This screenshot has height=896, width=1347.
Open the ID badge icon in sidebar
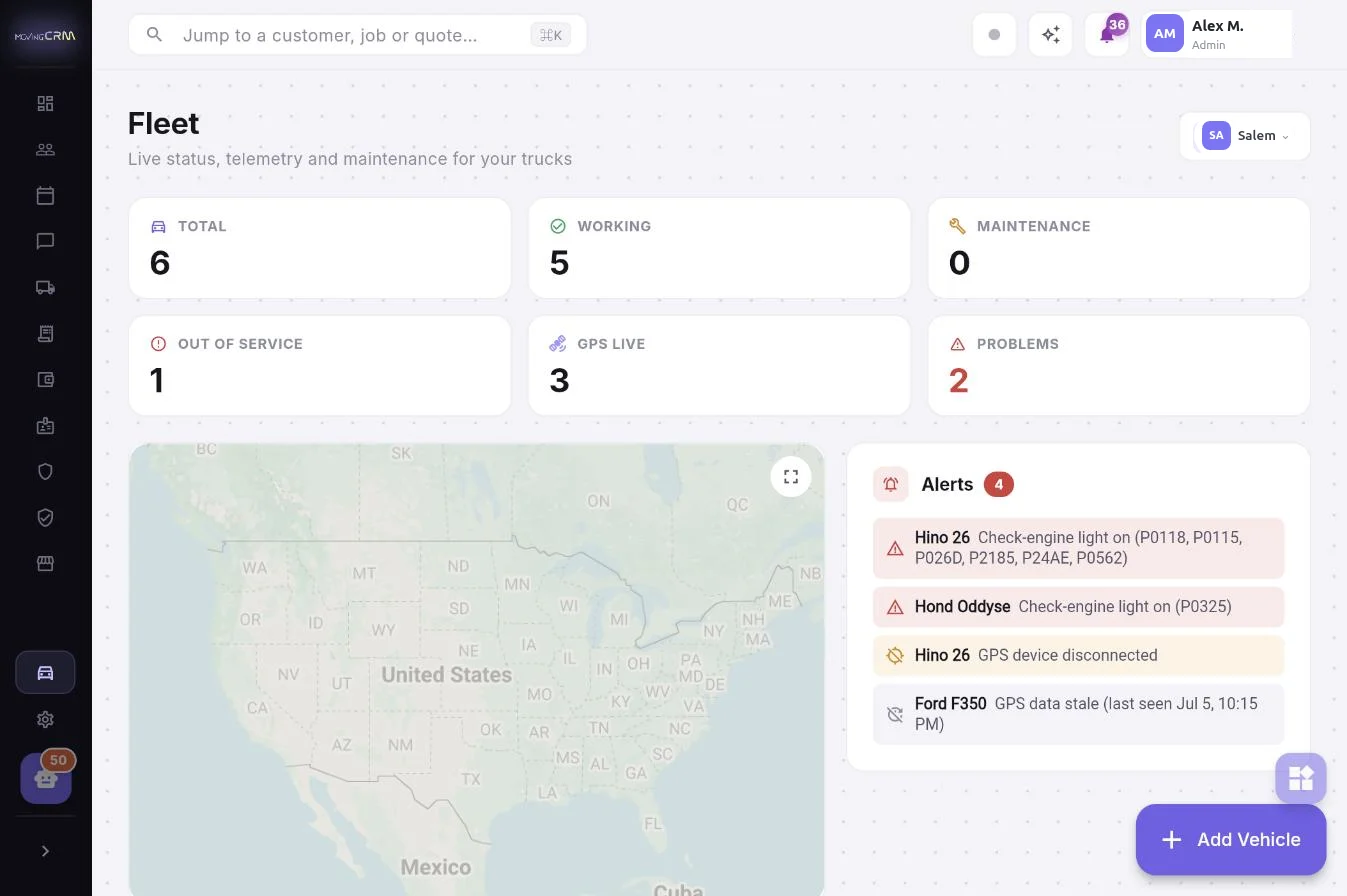(x=45, y=426)
